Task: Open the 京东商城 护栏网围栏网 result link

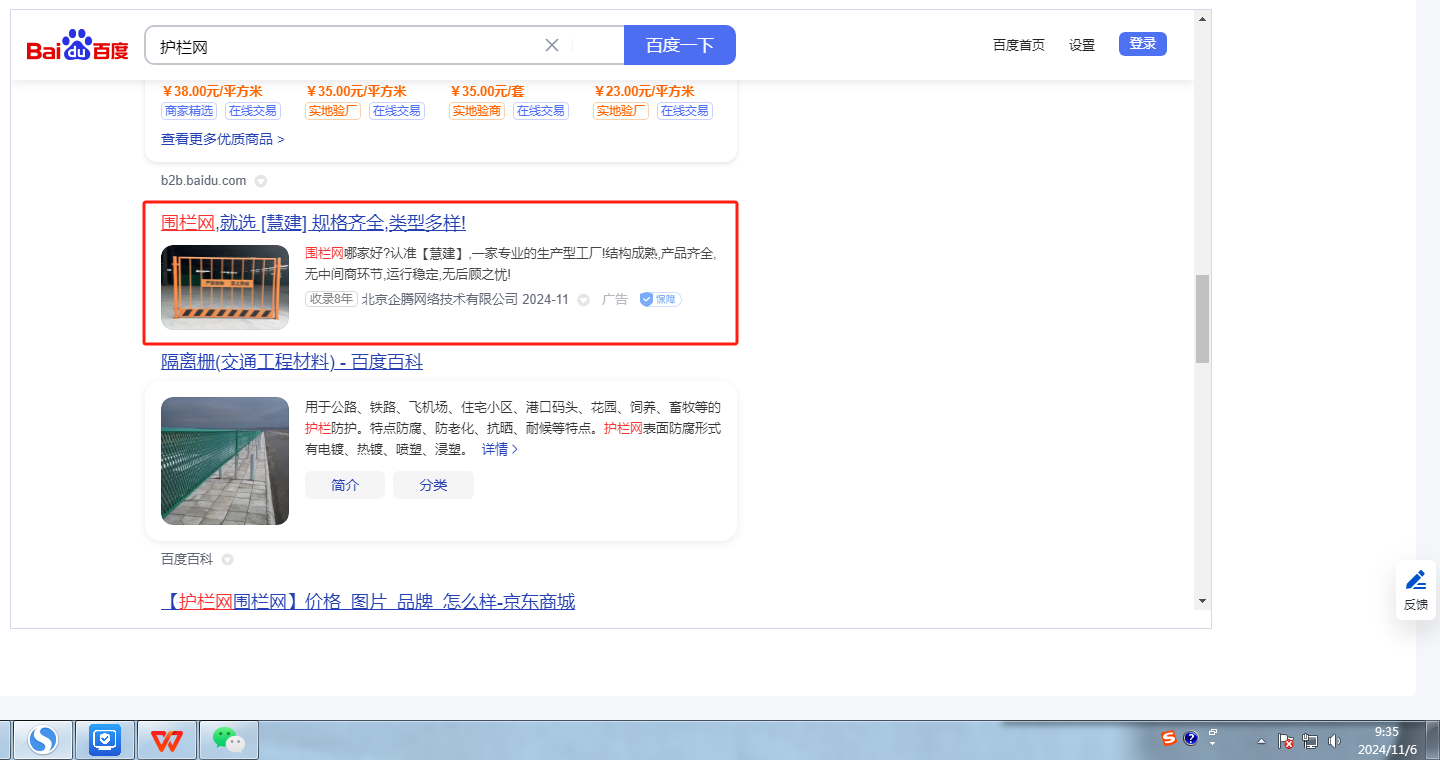Action: (x=368, y=601)
